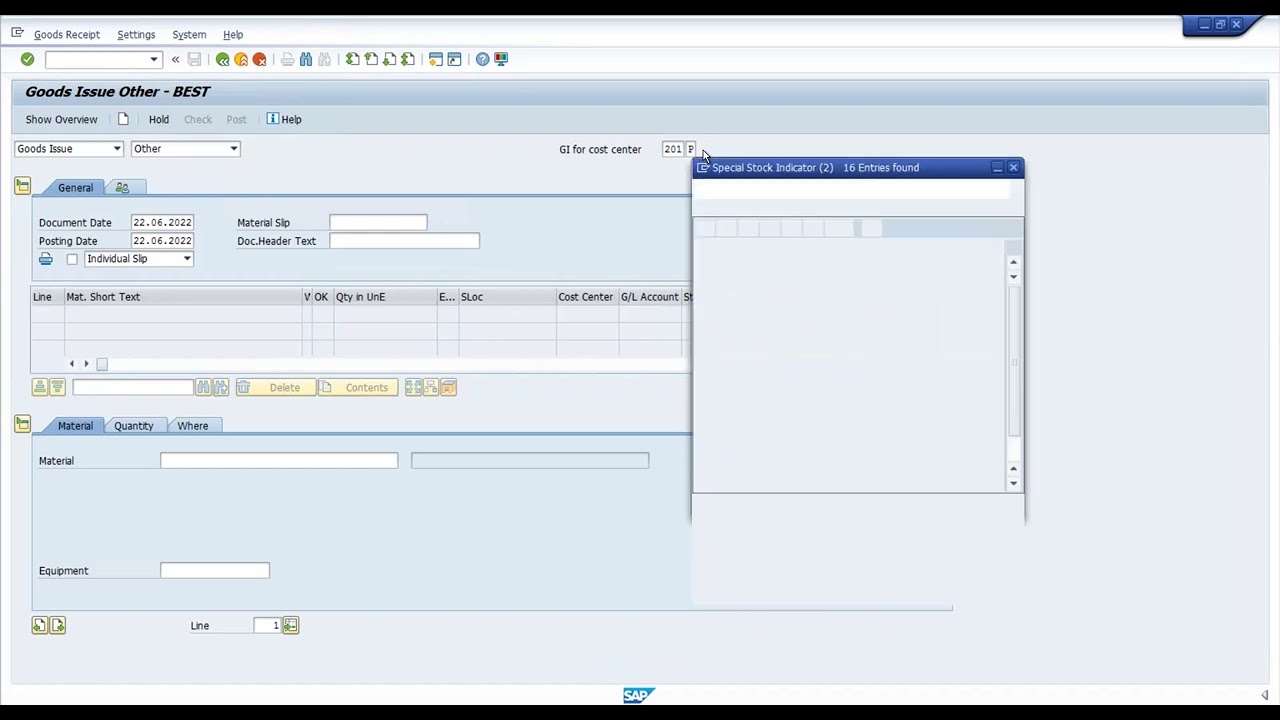Click the Previous Page navigation icon
The image size is (1280, 720).
click(371, 59)
